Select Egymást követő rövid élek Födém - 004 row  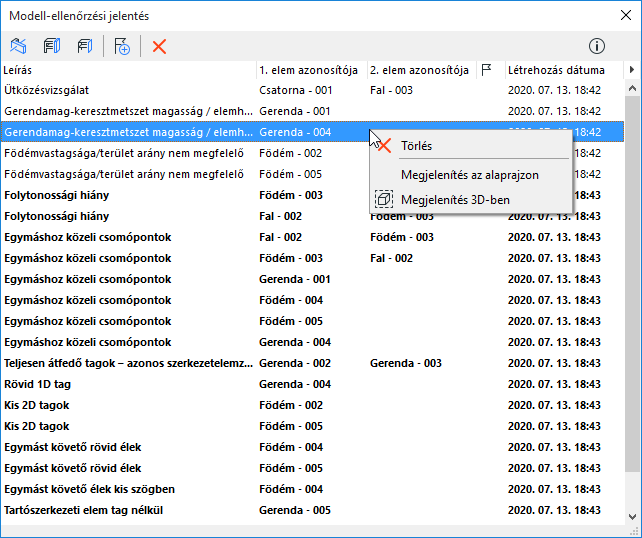pos(313,447)
